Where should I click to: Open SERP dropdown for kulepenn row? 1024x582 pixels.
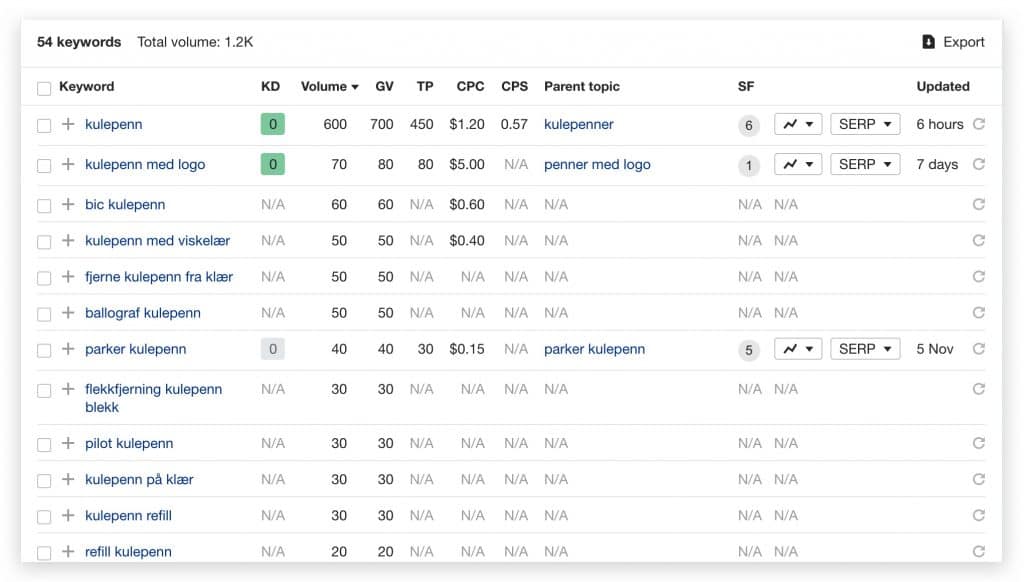865,124
